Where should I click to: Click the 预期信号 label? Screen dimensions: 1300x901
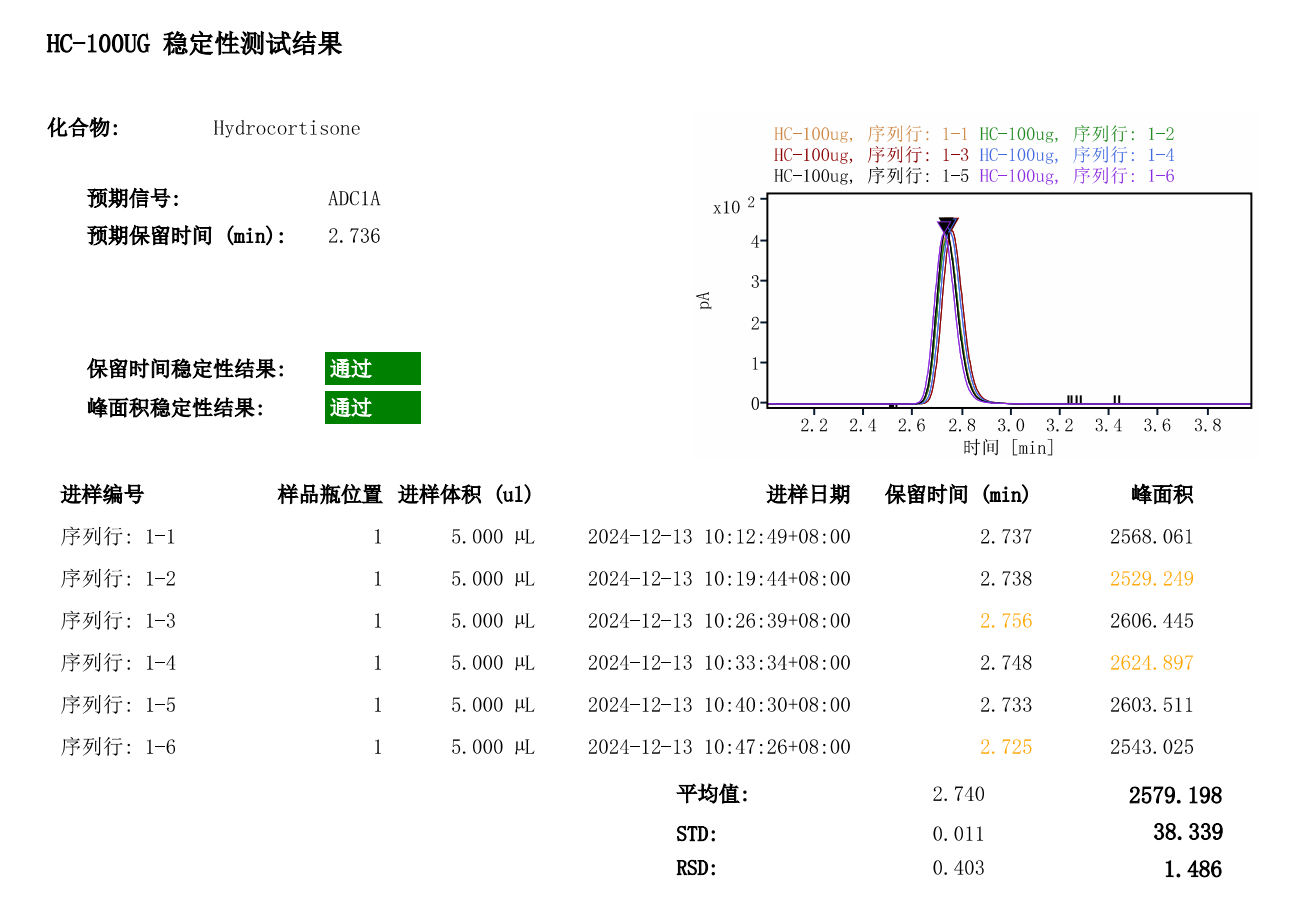pyautogui.click(x=134, y=198)
